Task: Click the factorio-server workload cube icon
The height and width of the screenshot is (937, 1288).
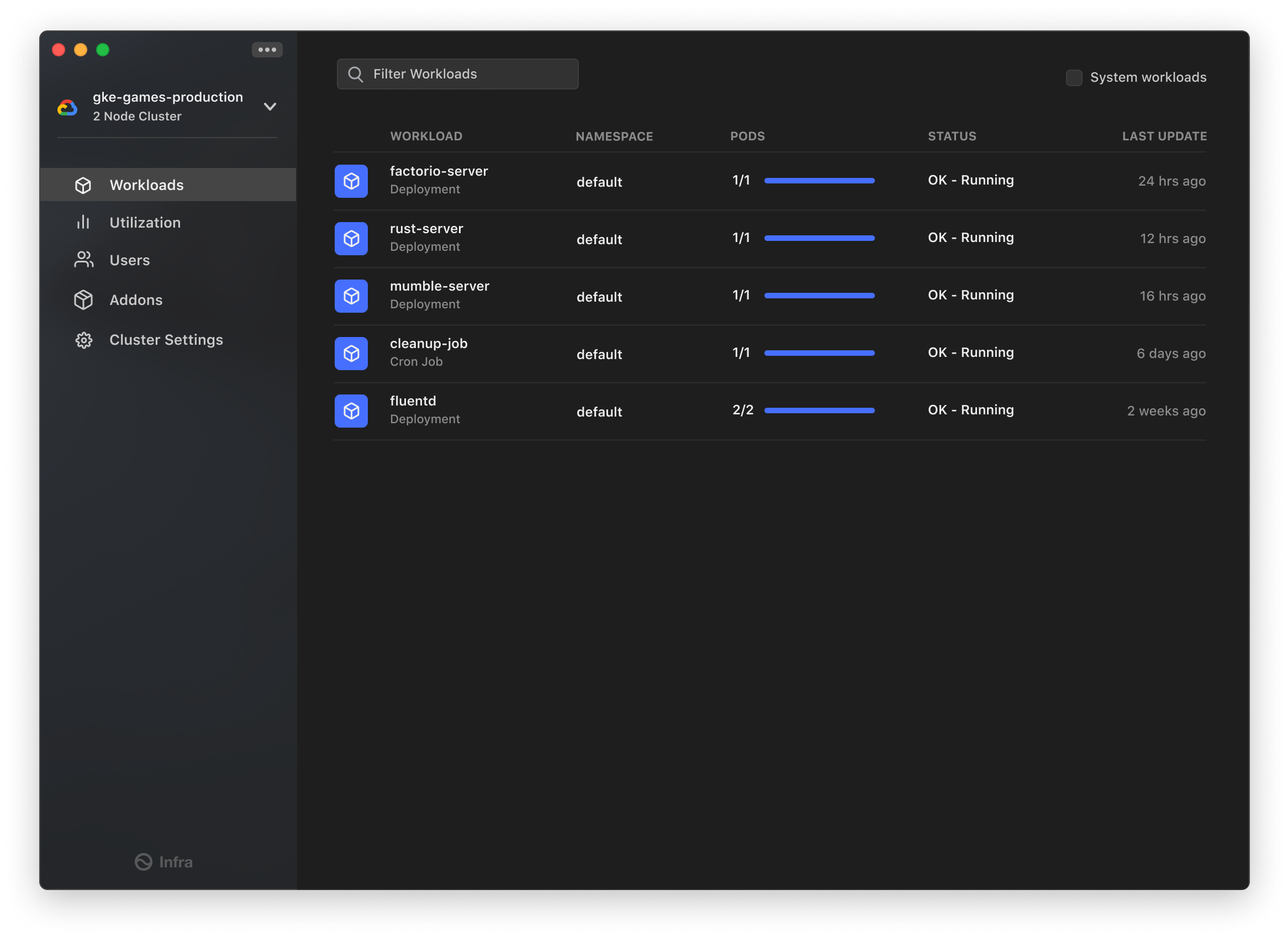Action: pos(351,181)
